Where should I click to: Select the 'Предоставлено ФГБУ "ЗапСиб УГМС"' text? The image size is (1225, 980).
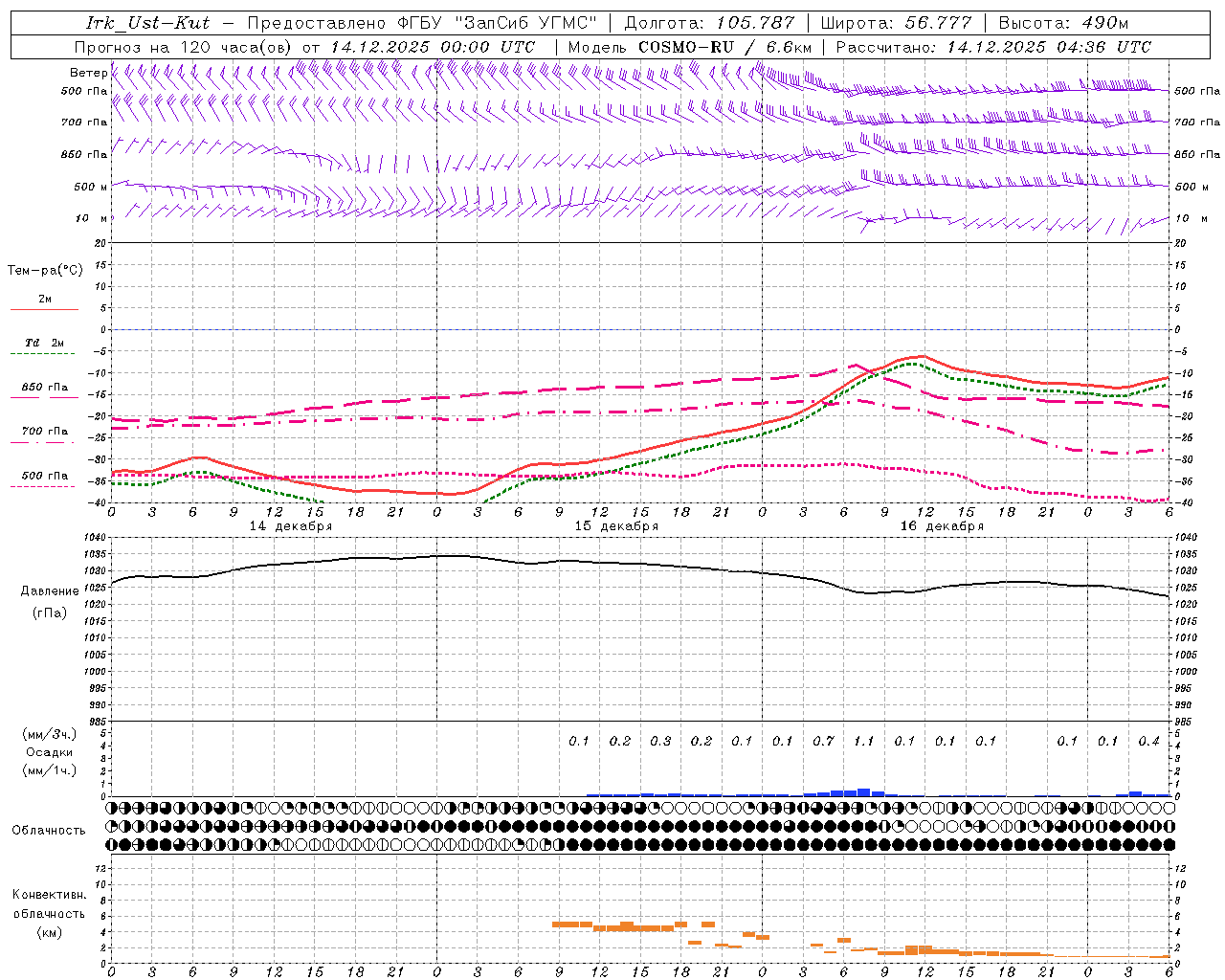pos(422,23)
